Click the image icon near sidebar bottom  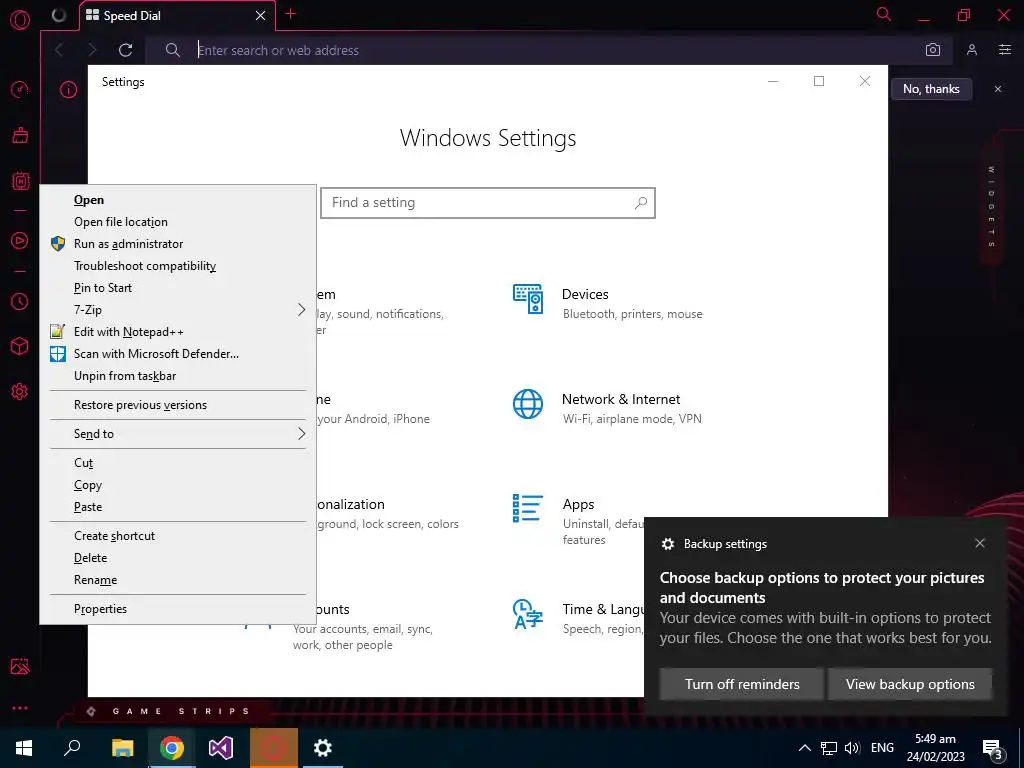[20, 666]
